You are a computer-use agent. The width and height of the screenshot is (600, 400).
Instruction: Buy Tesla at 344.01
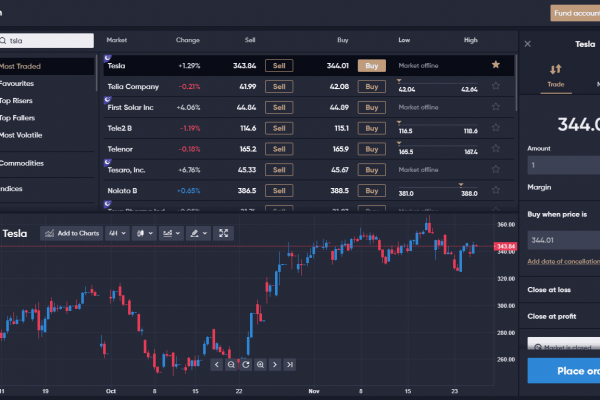point(372,65)
